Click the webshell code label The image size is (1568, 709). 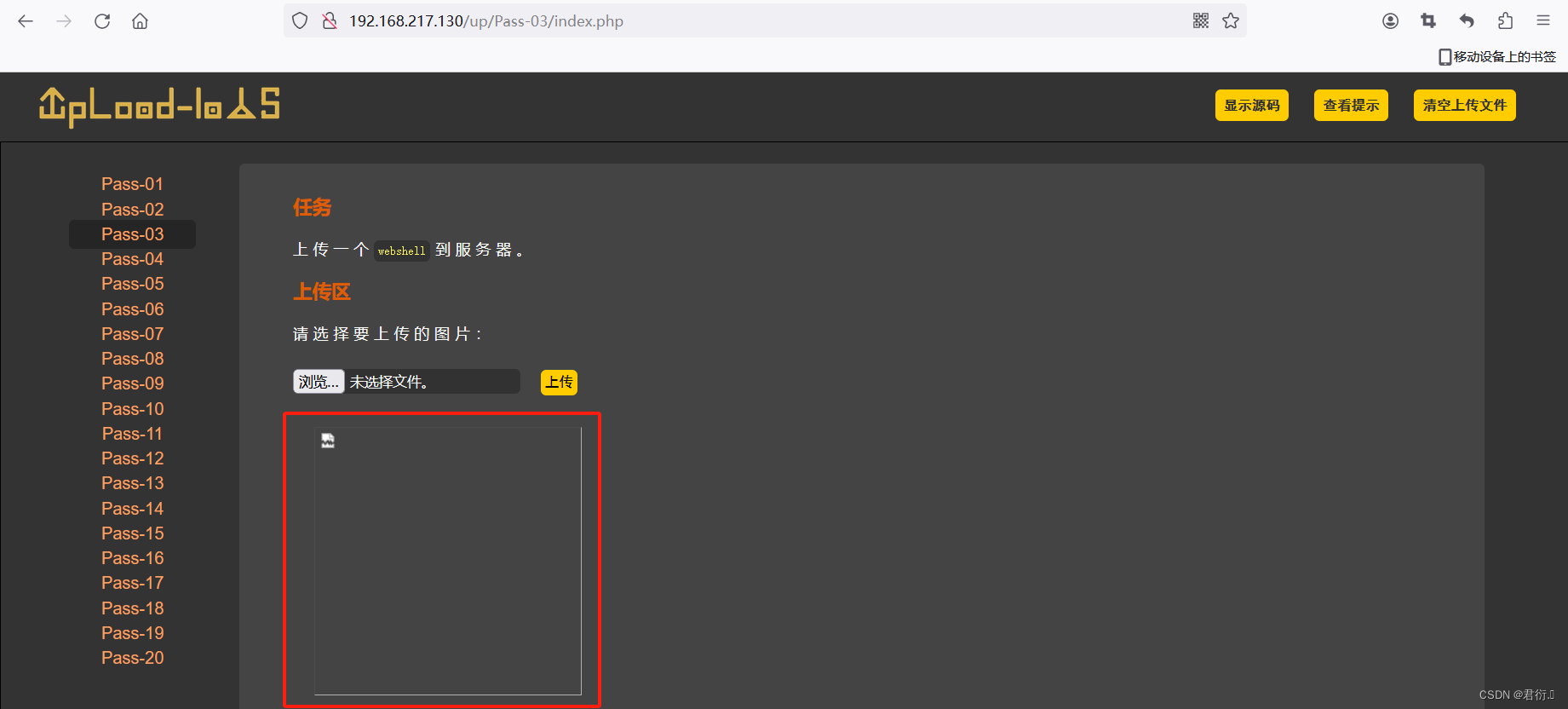(x=401, y=251)
